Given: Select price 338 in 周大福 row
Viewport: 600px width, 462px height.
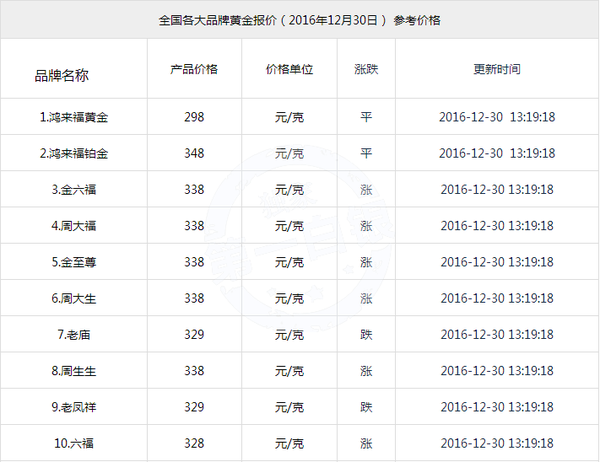Looking at the screenshot, I should pyautogui.click(x=194, y=225).
